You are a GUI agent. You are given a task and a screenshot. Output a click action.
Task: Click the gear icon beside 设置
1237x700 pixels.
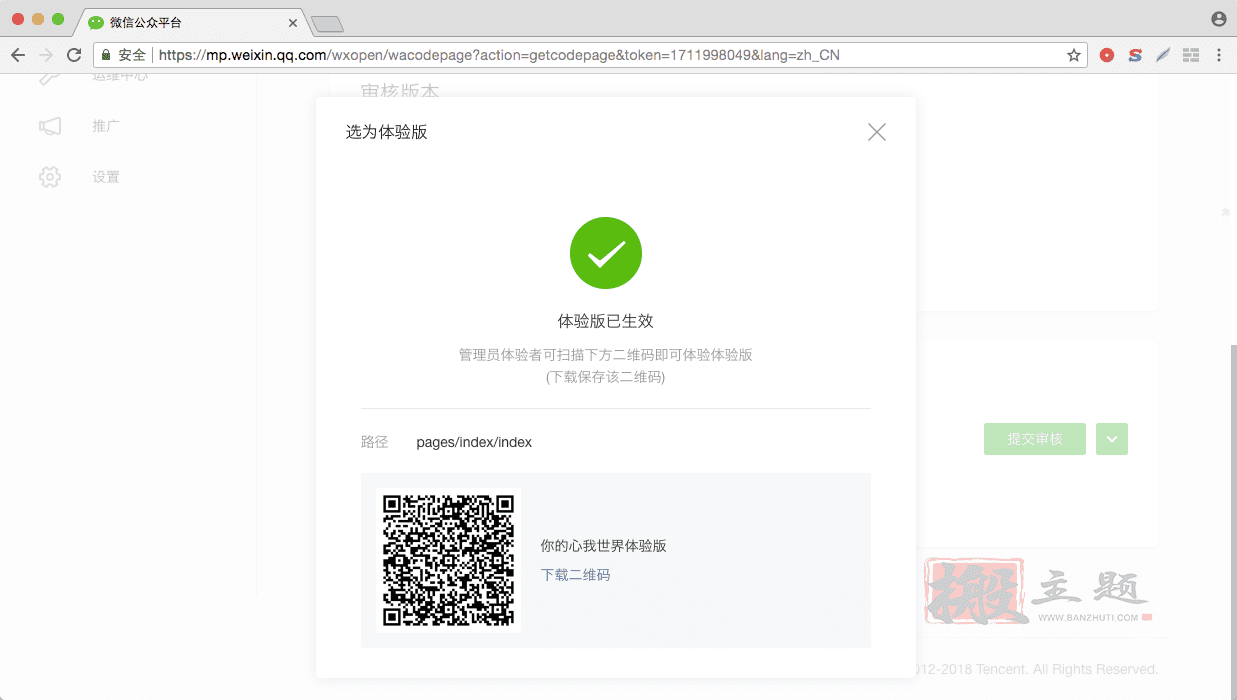[50, 177]
